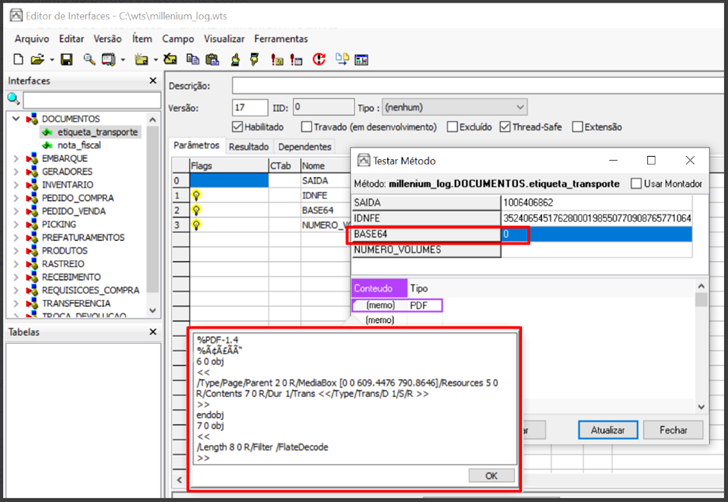Click the lightbulb flag in BASE64 row
The width and height of the screenshot is (728, 502).
click(196, 210)
